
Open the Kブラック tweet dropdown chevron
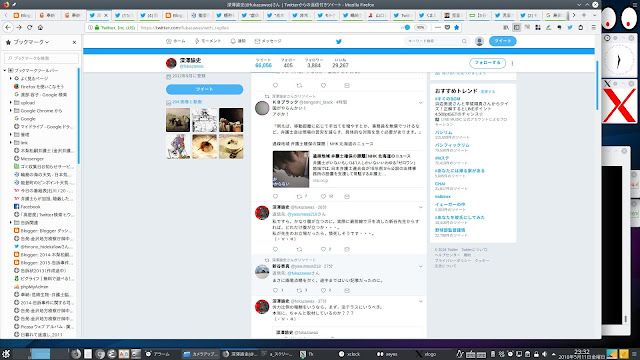pyautogui.click(x=420, y=103)
